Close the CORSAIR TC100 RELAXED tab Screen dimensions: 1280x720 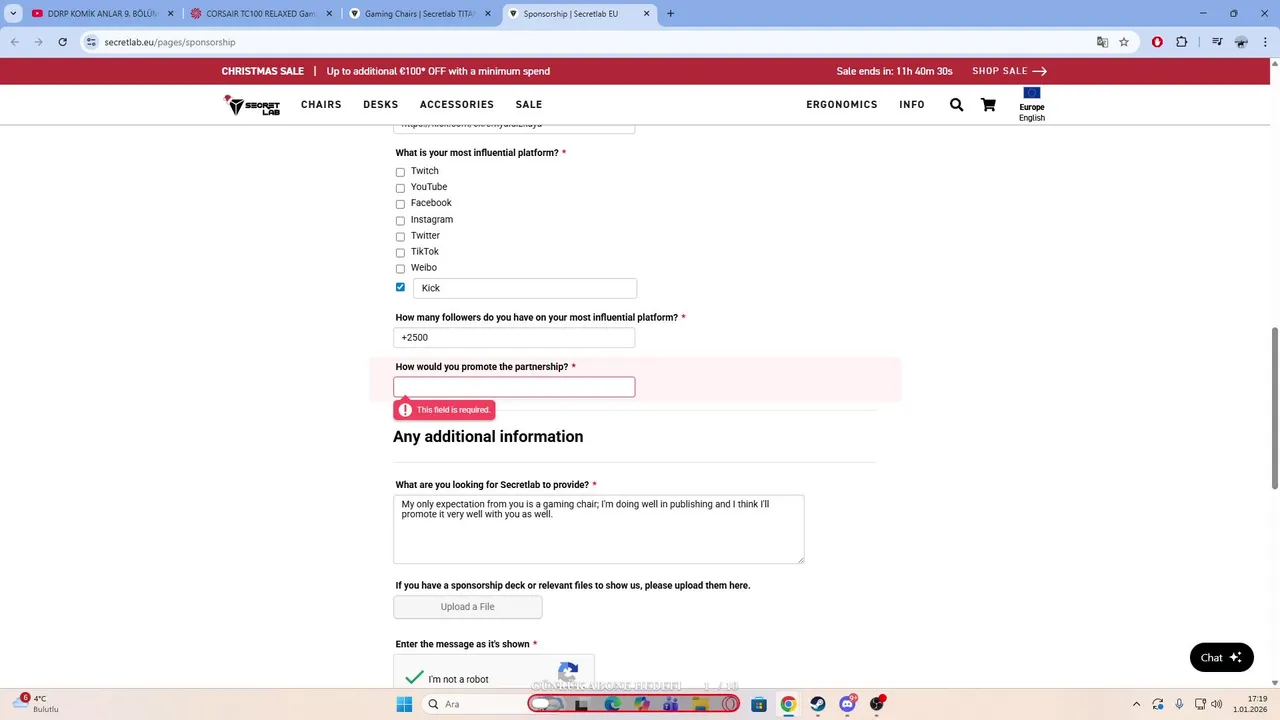point(329,14)
